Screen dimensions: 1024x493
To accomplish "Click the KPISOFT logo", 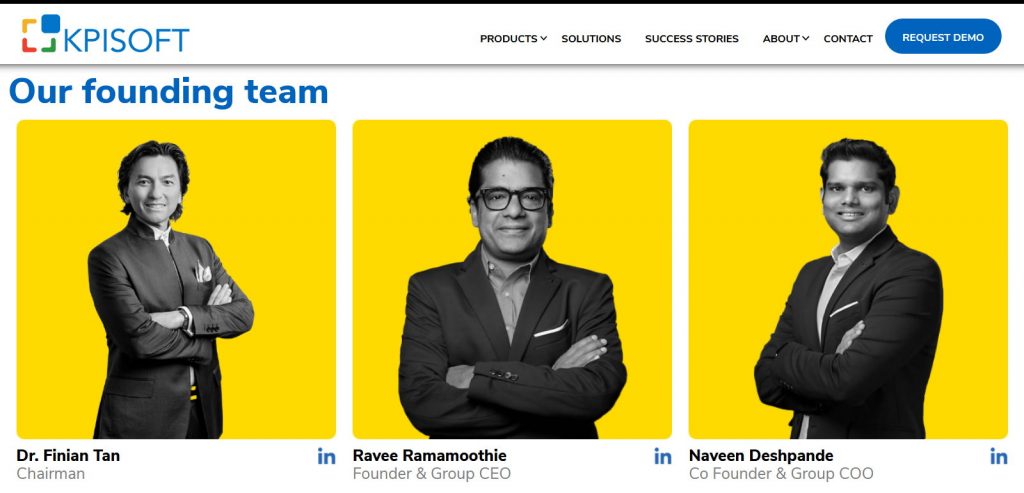I will (105, 34).
